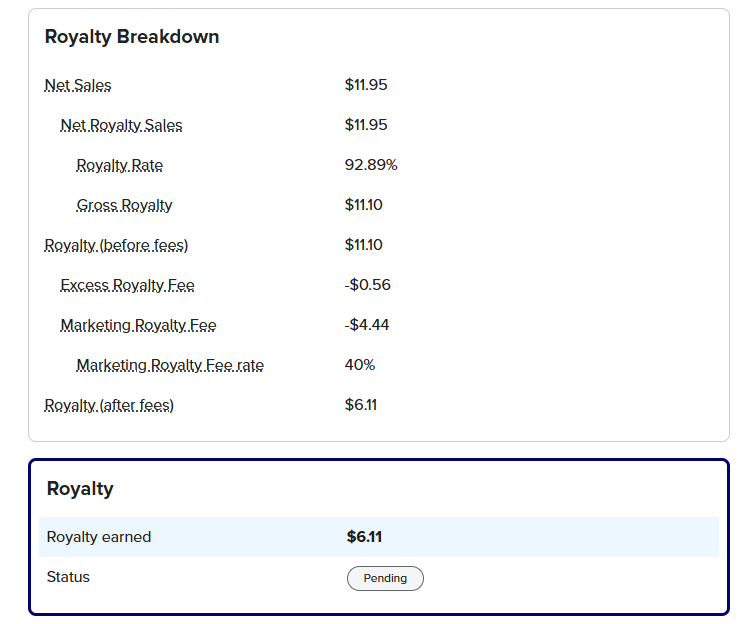The height and width of the screenshot is (624, 749).
Task: Click the -$0.56 excess fee value
Action: tap(367, 285)
